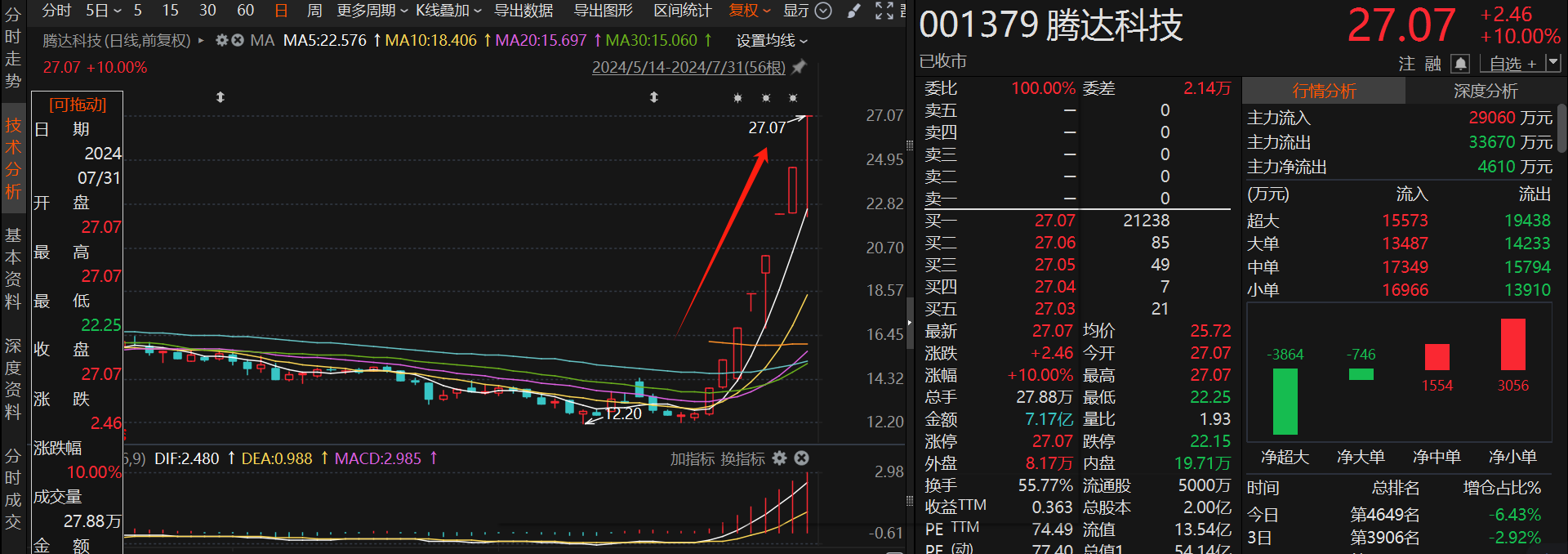Screen dimensions: 1568x554
Task: Click the 注 note marker
Action: point(1406,64)
